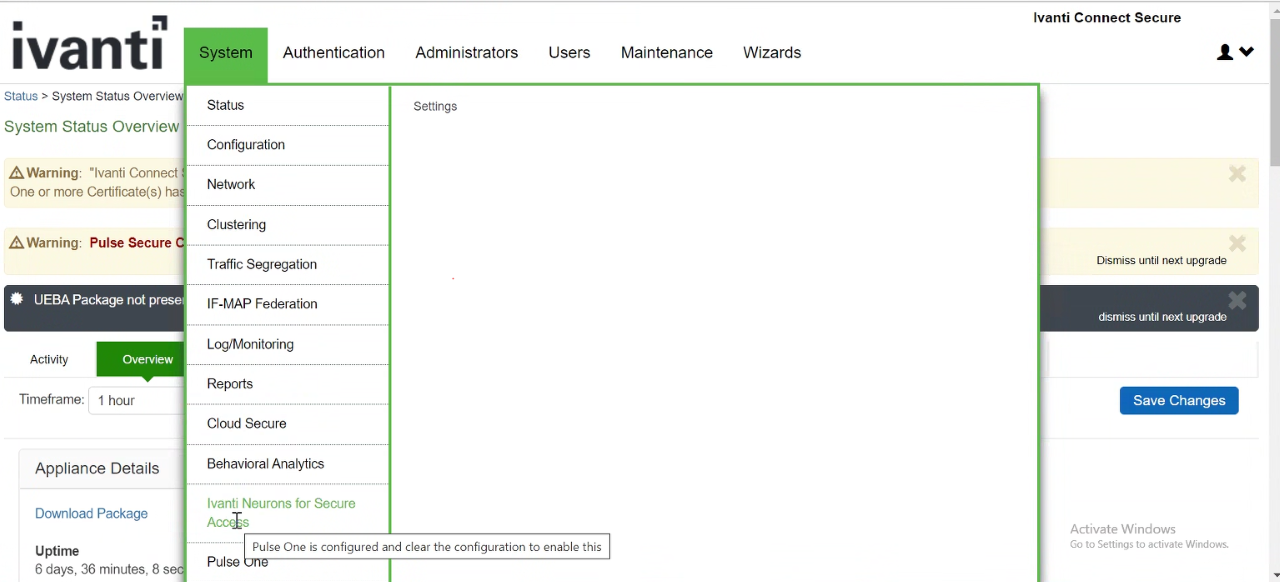Dismiss the Pulse Secure warning with its X icon

[x=1237, y=243]
